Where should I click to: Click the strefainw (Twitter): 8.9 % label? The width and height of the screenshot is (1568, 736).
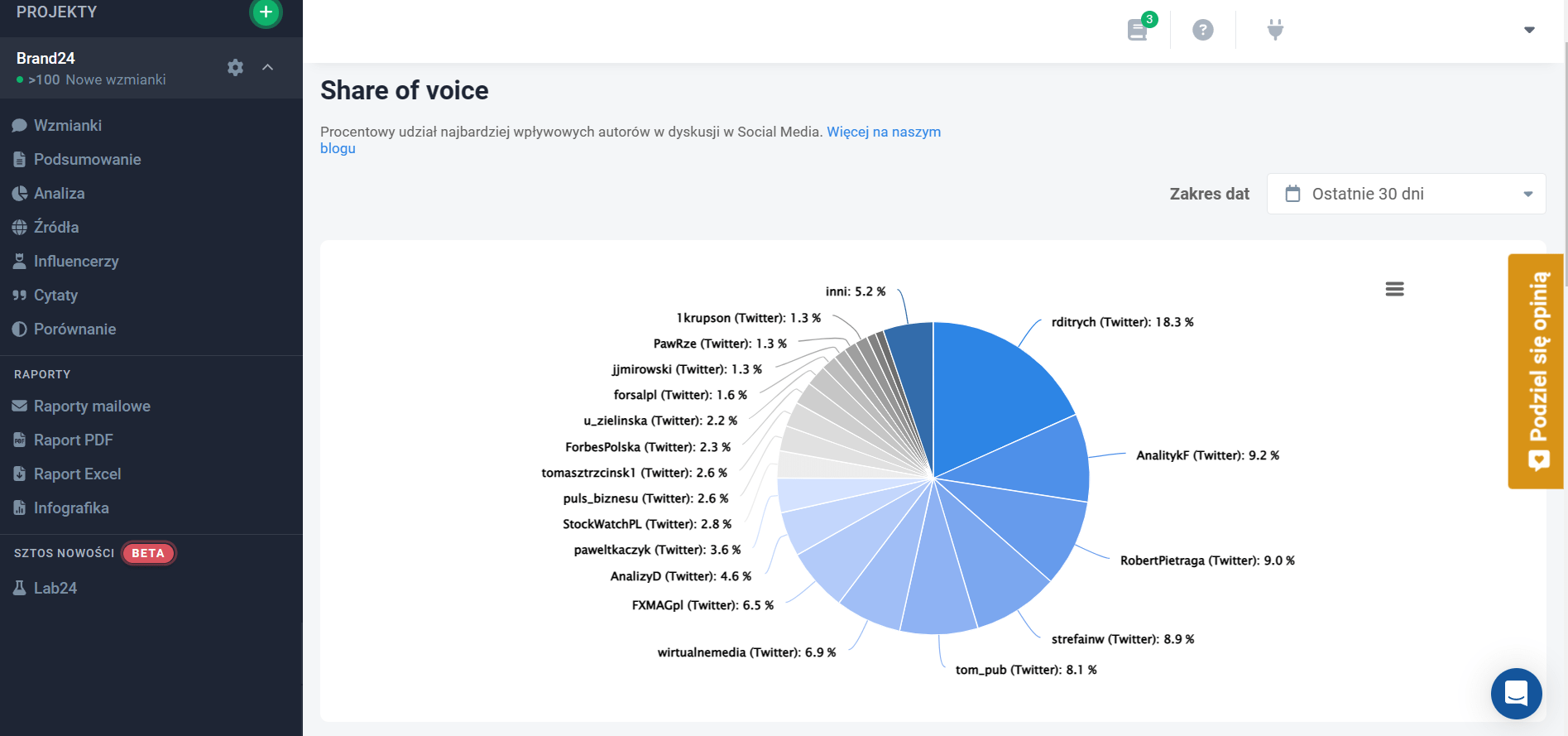point(1123,639)
